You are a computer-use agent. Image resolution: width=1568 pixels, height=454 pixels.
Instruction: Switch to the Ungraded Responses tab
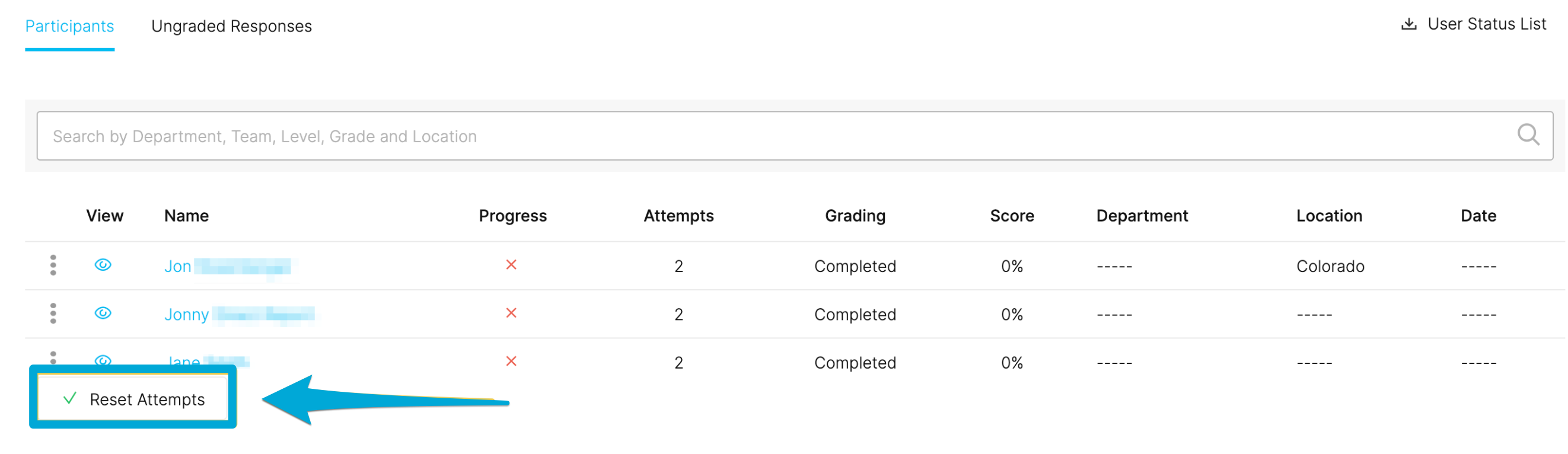tap(231, 26)
